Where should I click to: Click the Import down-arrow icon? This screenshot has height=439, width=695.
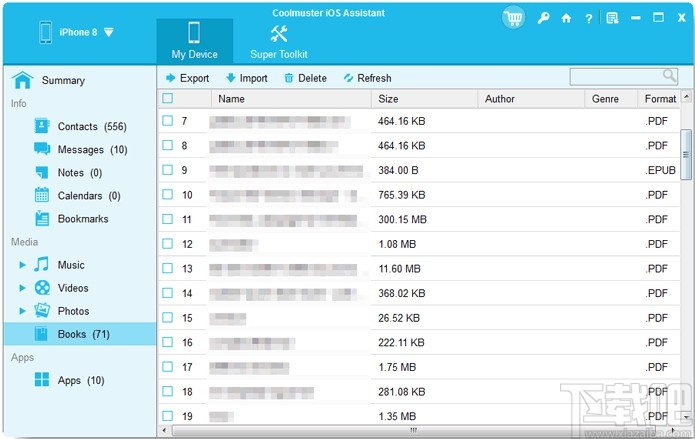230,78
